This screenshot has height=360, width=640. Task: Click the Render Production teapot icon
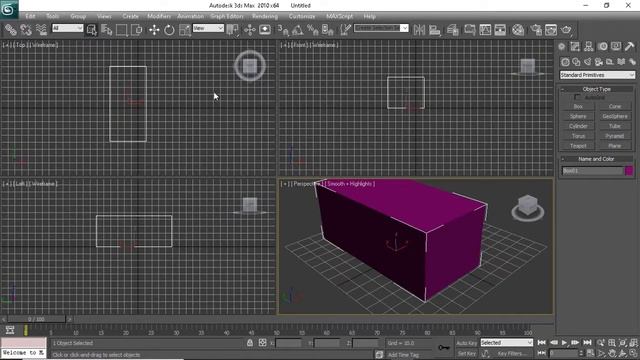coord(566,29)
